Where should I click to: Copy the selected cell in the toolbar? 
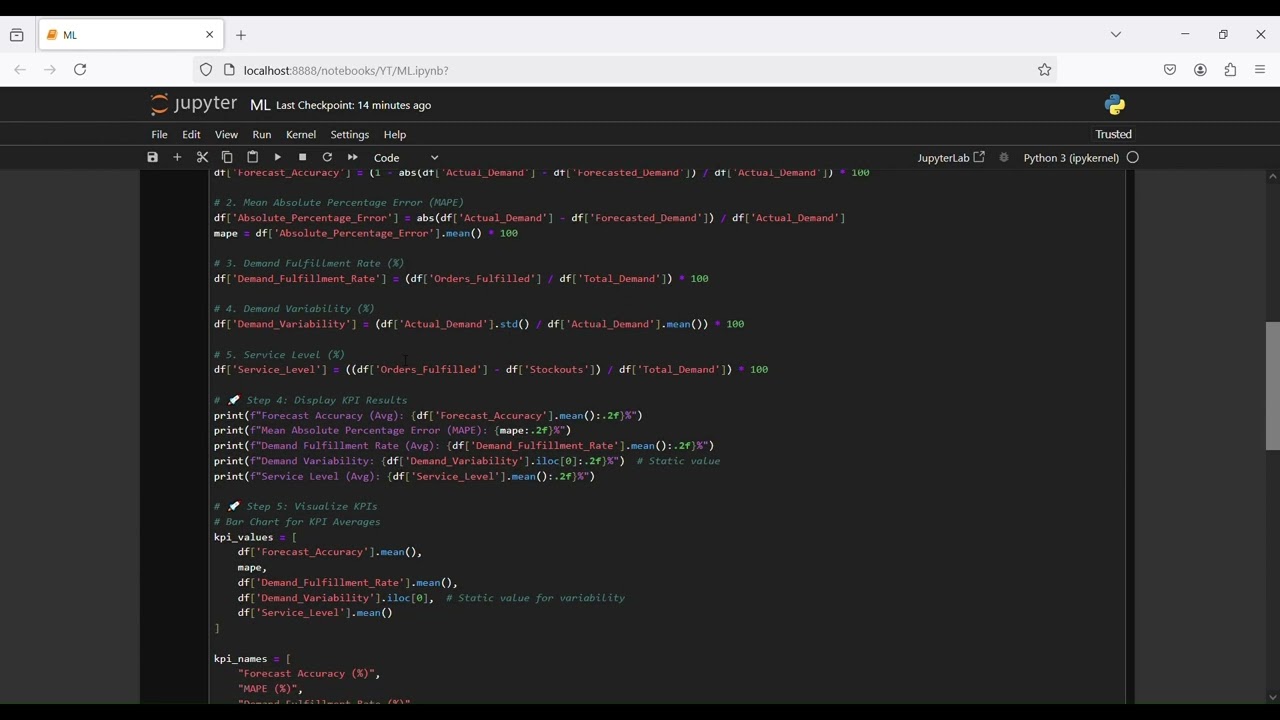[x=228, y=158]
